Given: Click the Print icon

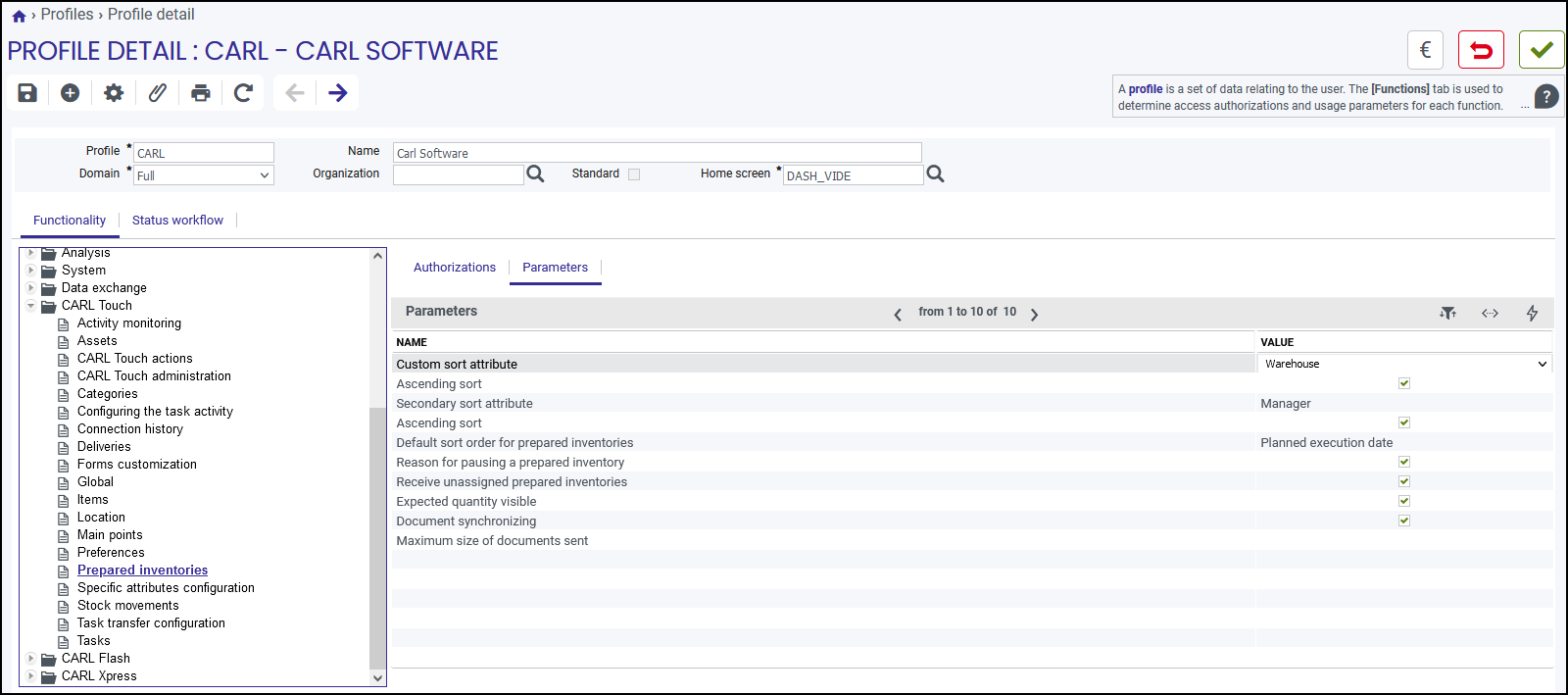Looking at the screenshot, I should pos(201,93).
